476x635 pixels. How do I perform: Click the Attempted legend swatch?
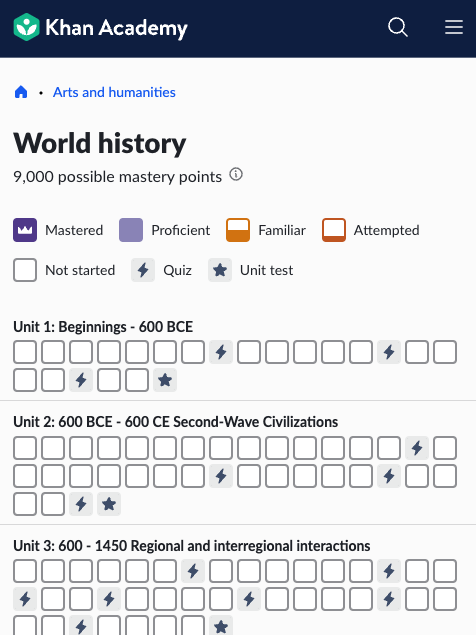[334, 230]
